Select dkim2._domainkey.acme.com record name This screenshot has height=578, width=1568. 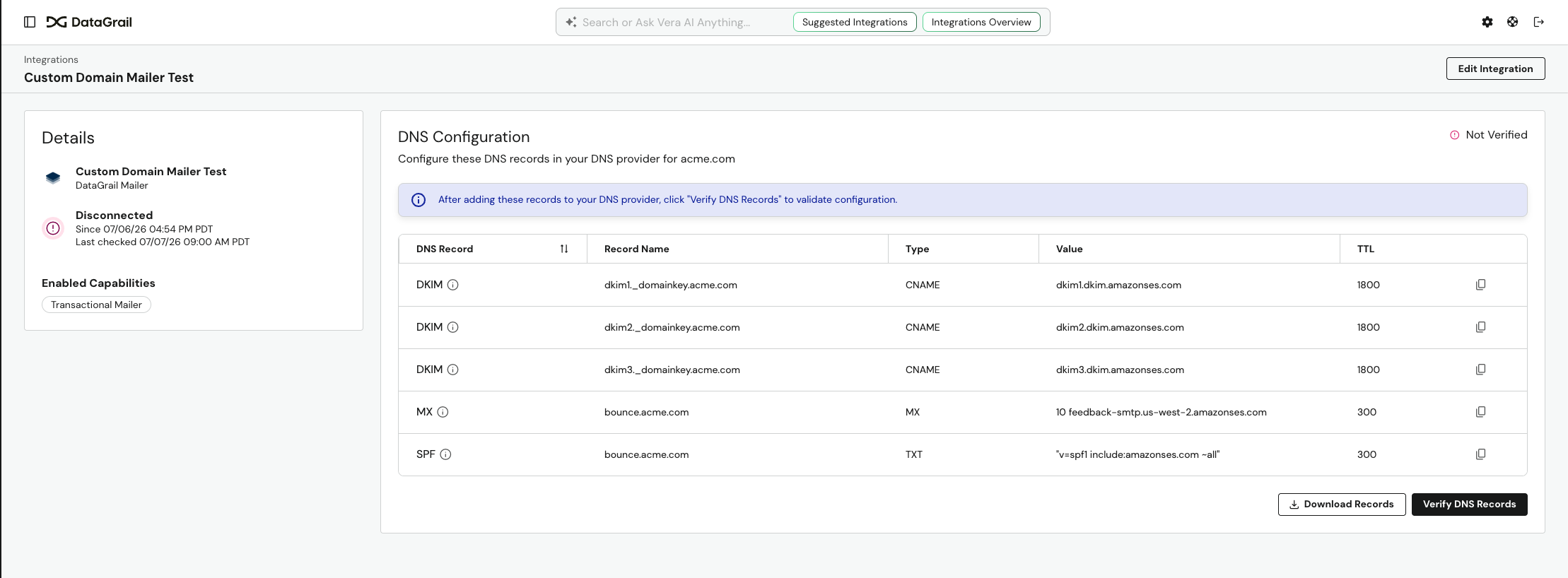pyautogui.click(x=672, y=327)
